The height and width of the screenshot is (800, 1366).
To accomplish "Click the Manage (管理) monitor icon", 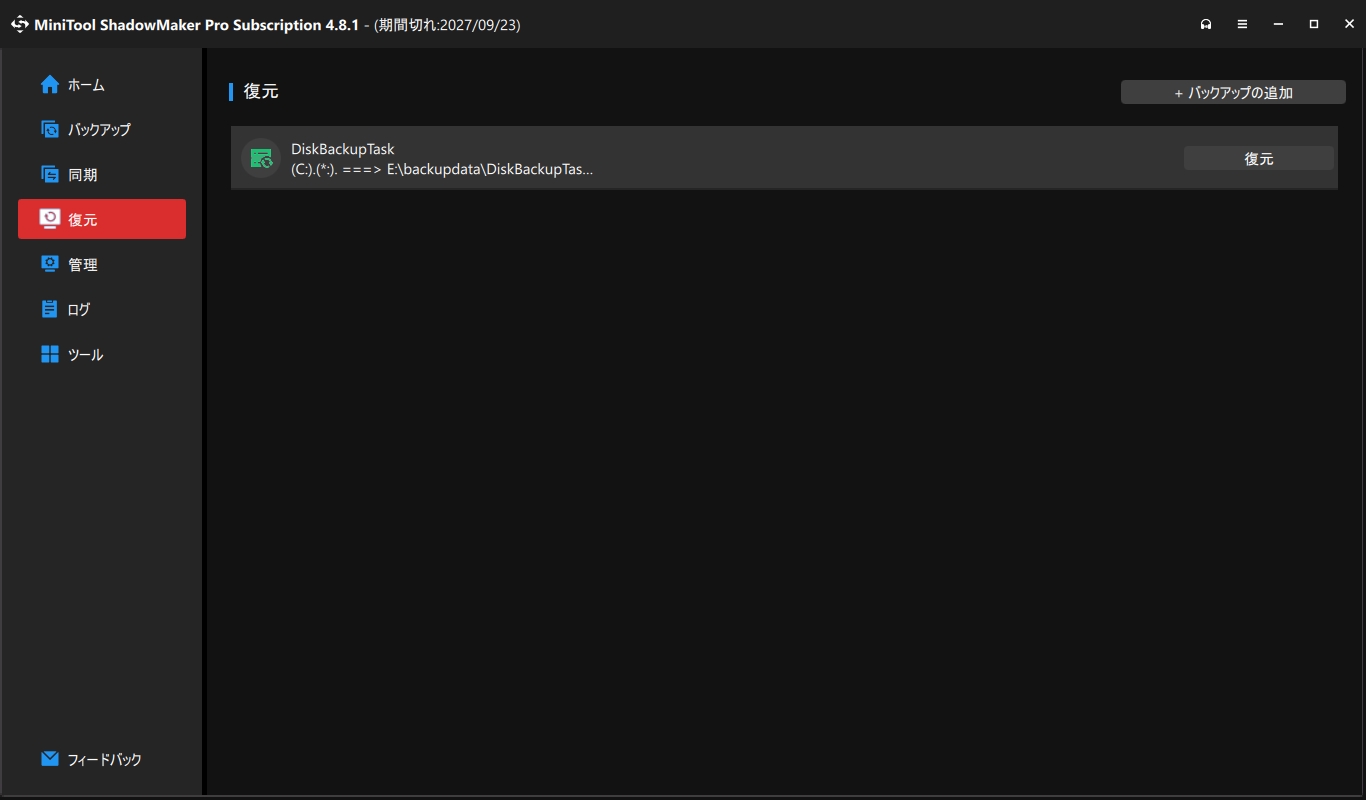I will [x=50, y=264].
